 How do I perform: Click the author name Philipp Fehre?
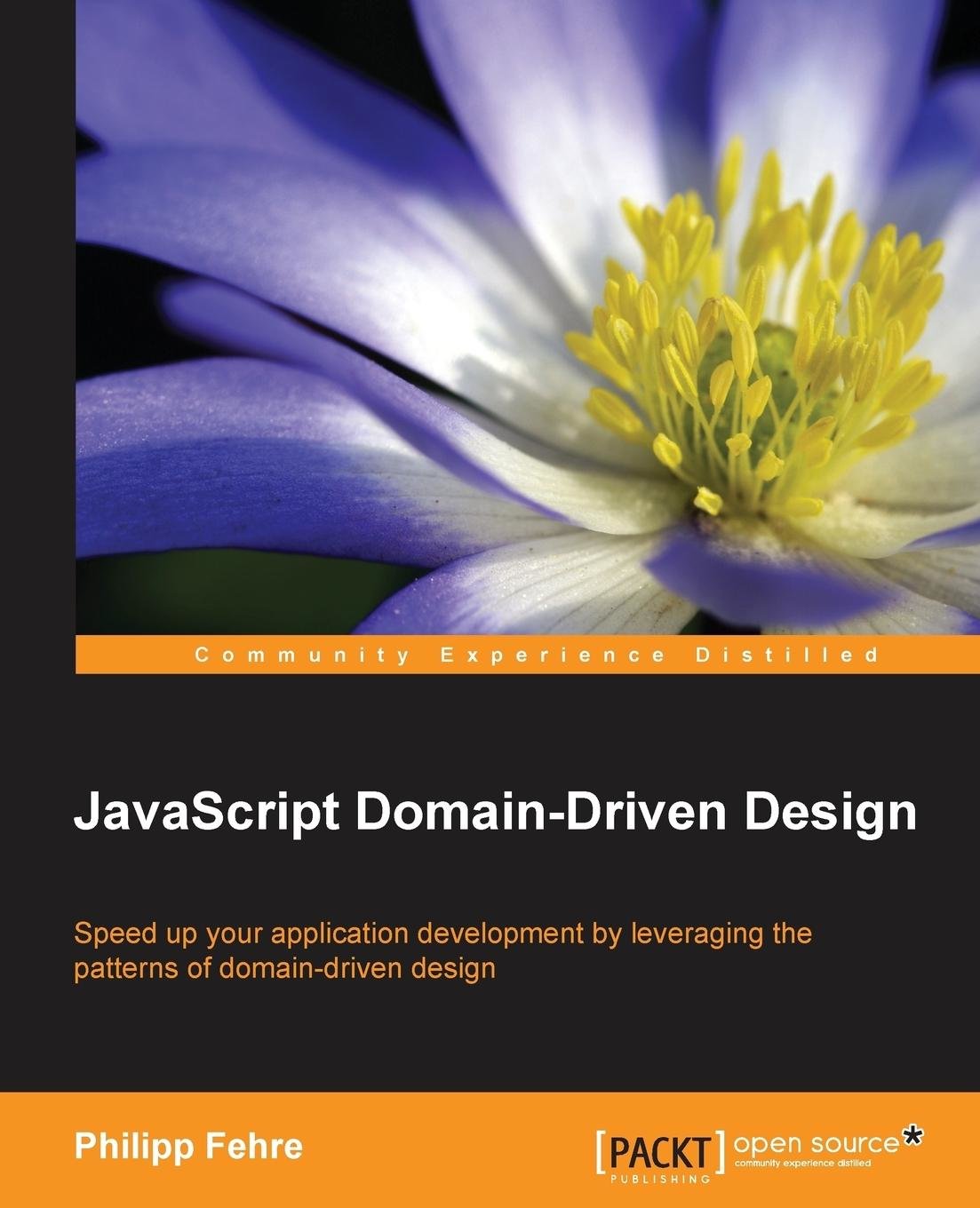coord(188,1146)
